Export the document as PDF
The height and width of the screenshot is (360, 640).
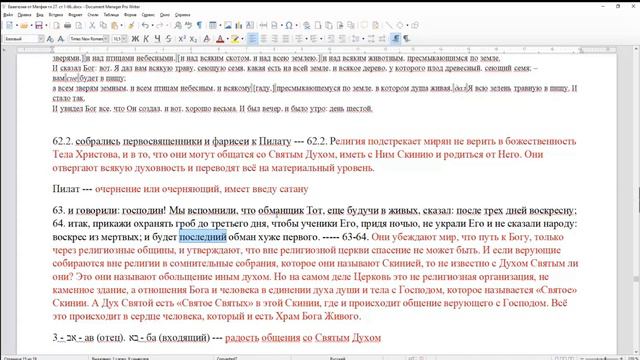click(56, 25)
